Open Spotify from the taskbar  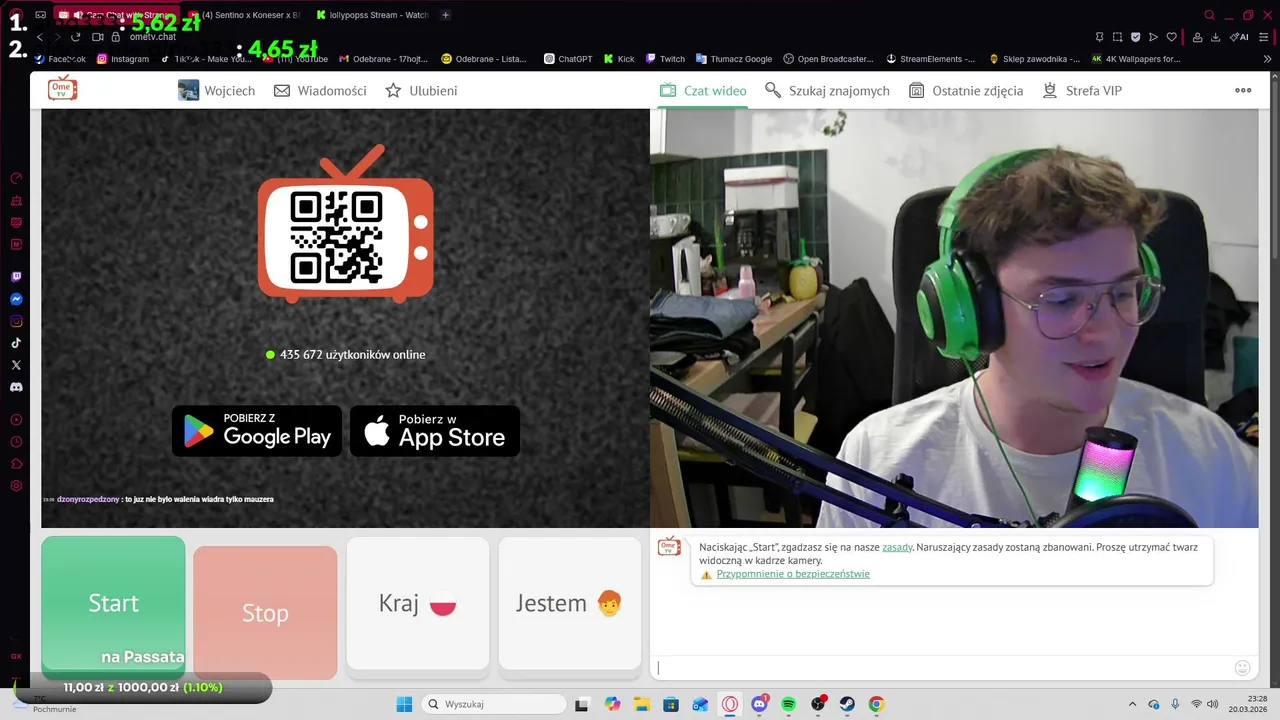[788, 704]
